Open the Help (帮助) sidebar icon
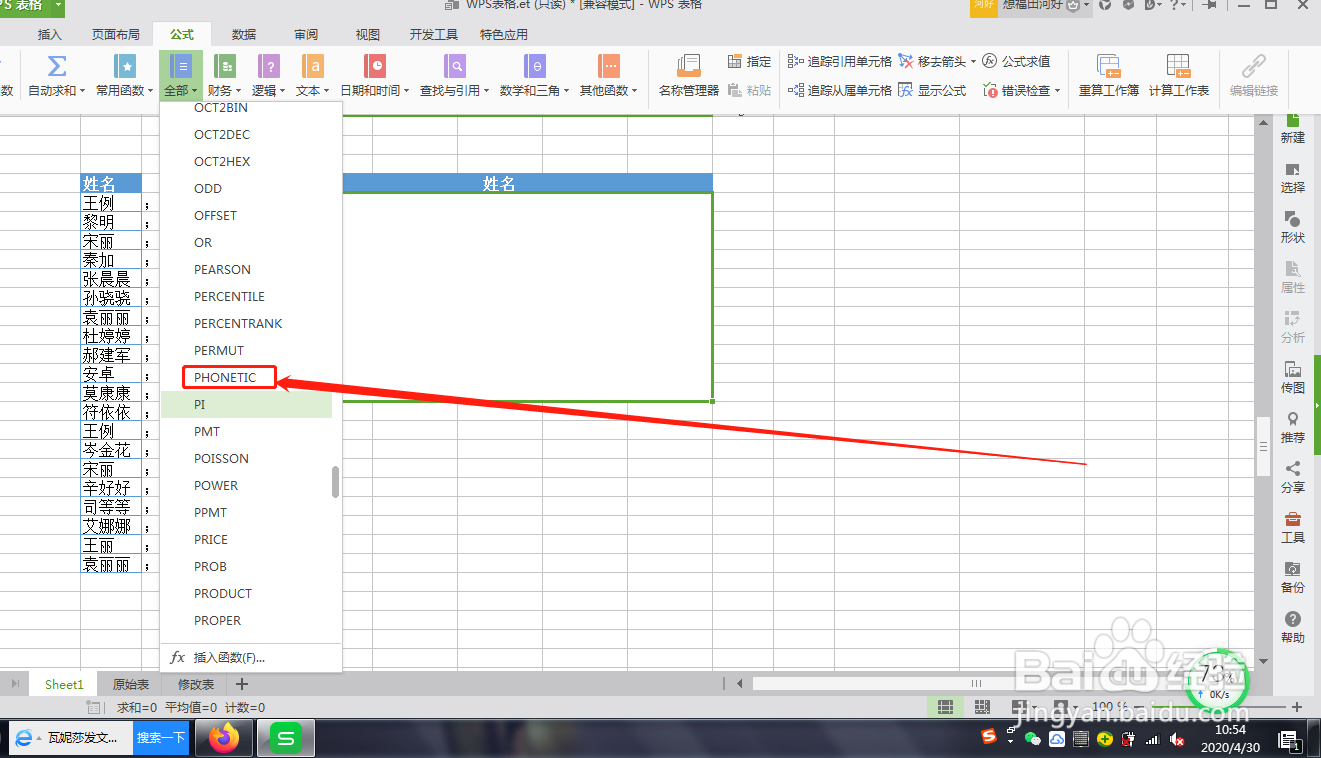 click(1293, 628)
